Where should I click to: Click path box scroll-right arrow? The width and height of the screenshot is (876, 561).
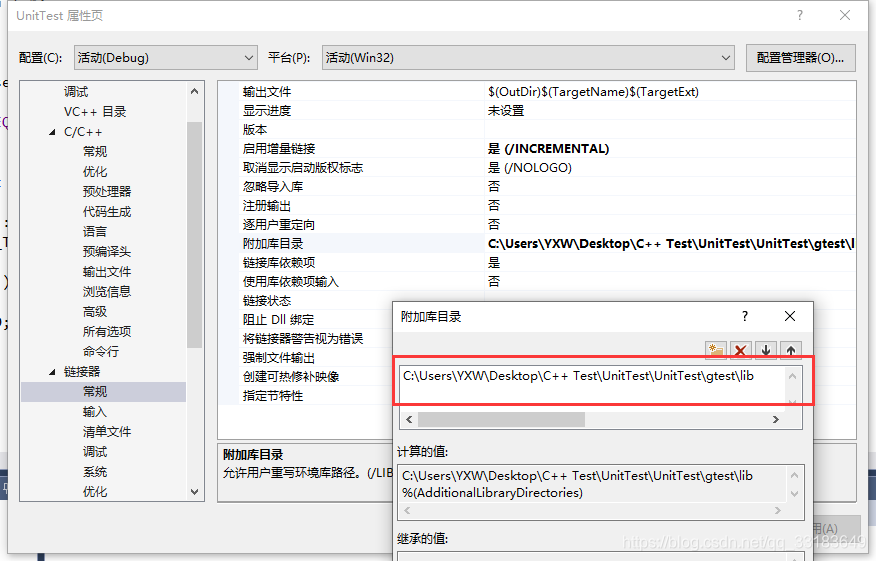pos(775,419)
